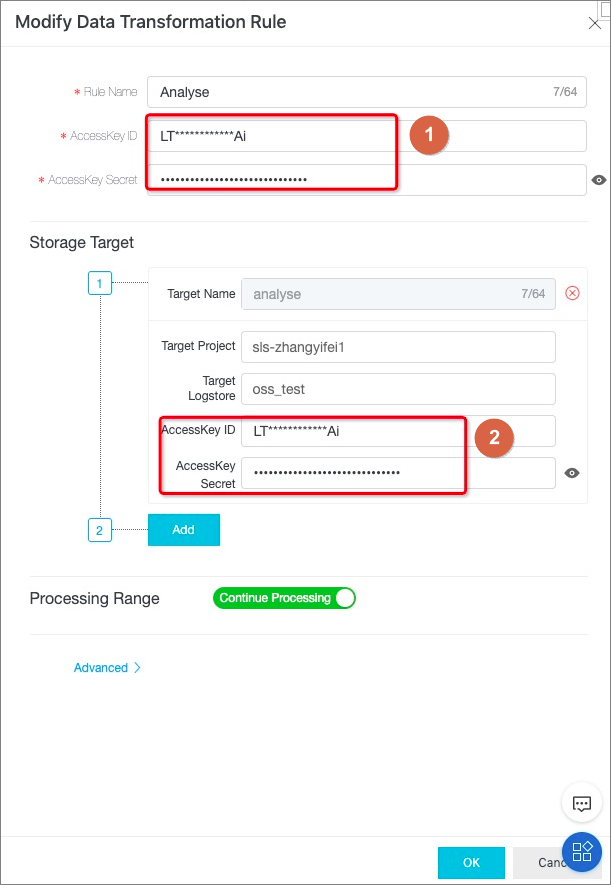Screen dimensions: 611x885
Task: Click the top AccessKey ID input field
Action: click(x=367, y=136)
